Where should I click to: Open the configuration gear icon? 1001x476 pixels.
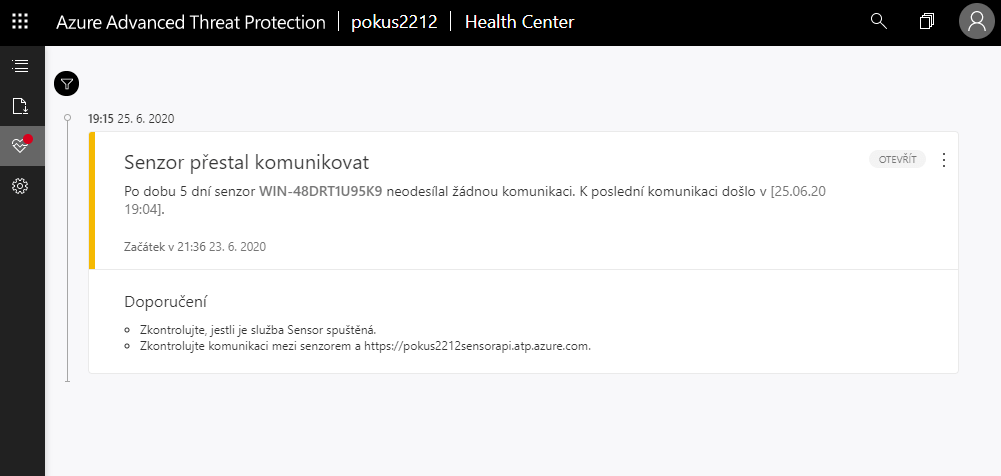20,186
